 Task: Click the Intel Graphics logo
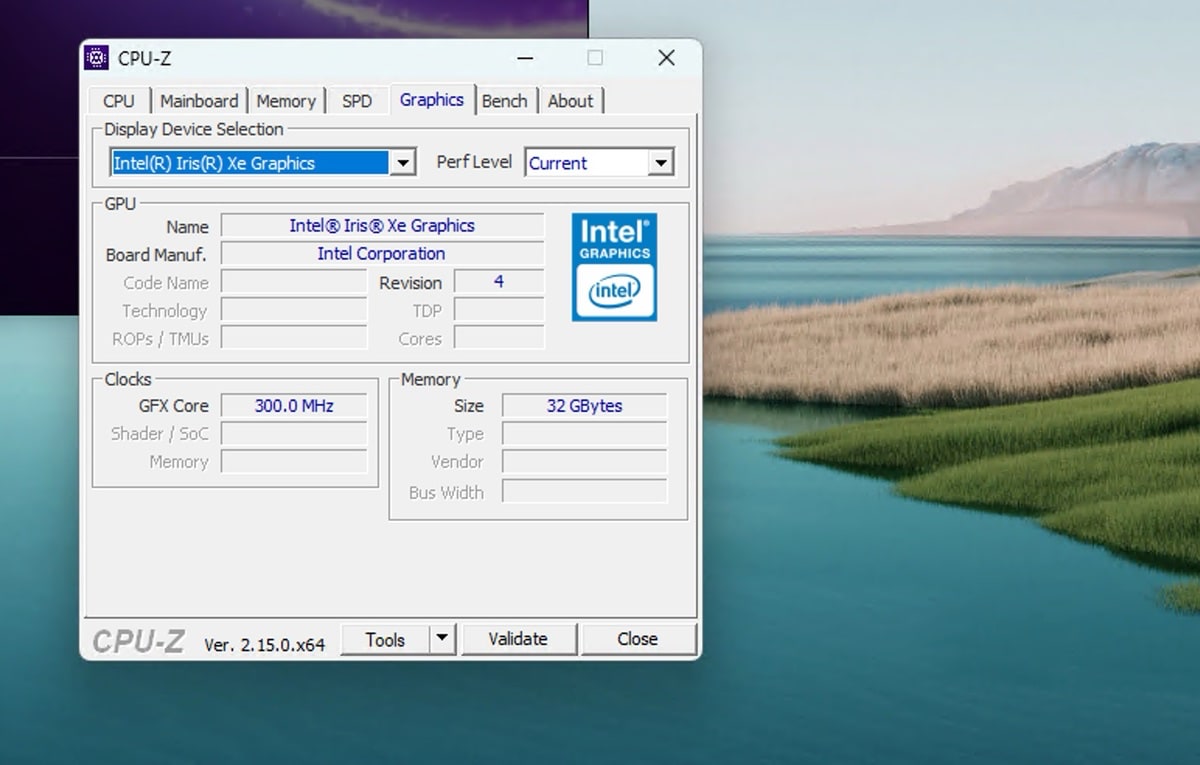tap(614, 267)
